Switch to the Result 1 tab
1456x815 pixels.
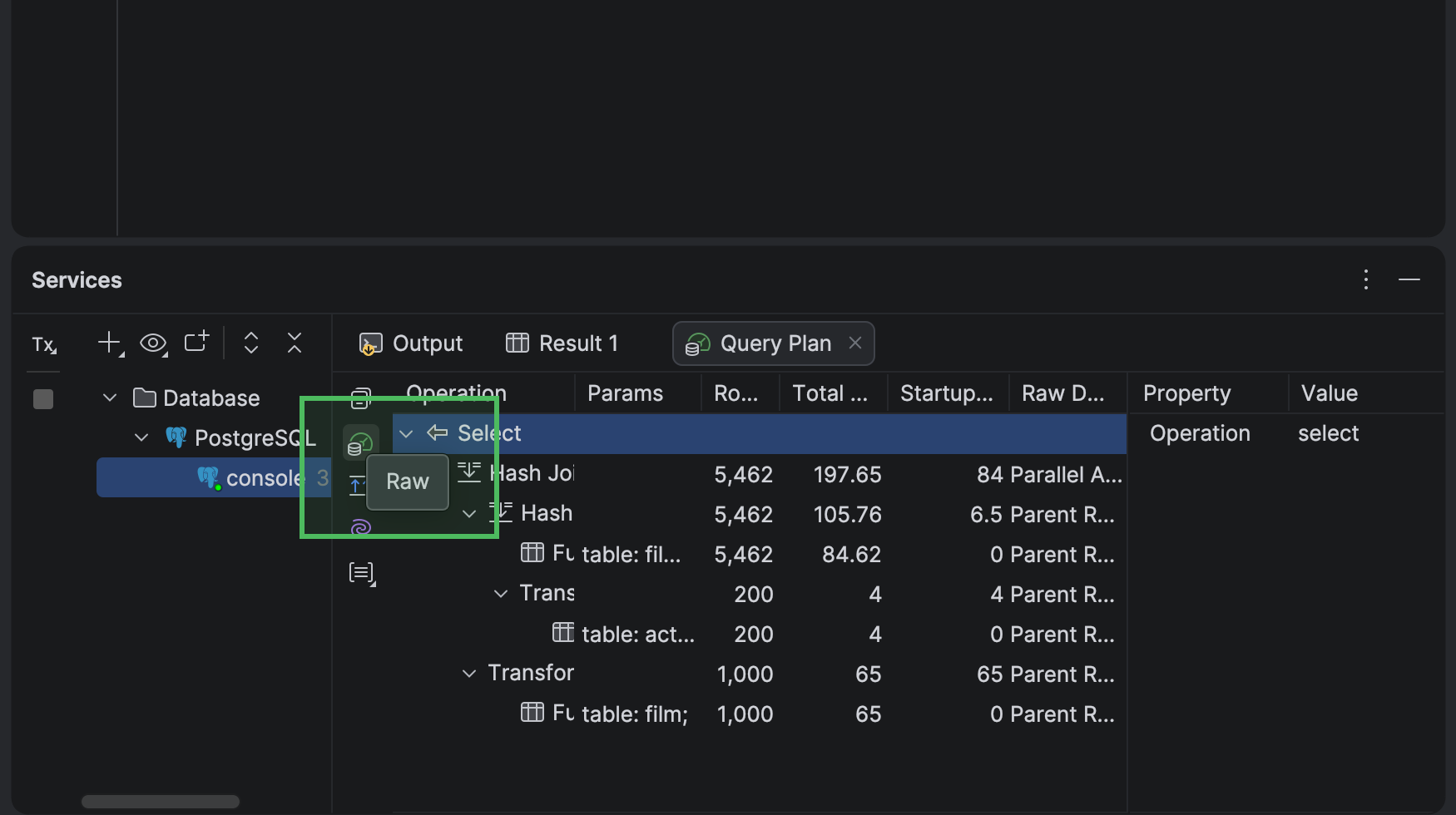point(562,343)
